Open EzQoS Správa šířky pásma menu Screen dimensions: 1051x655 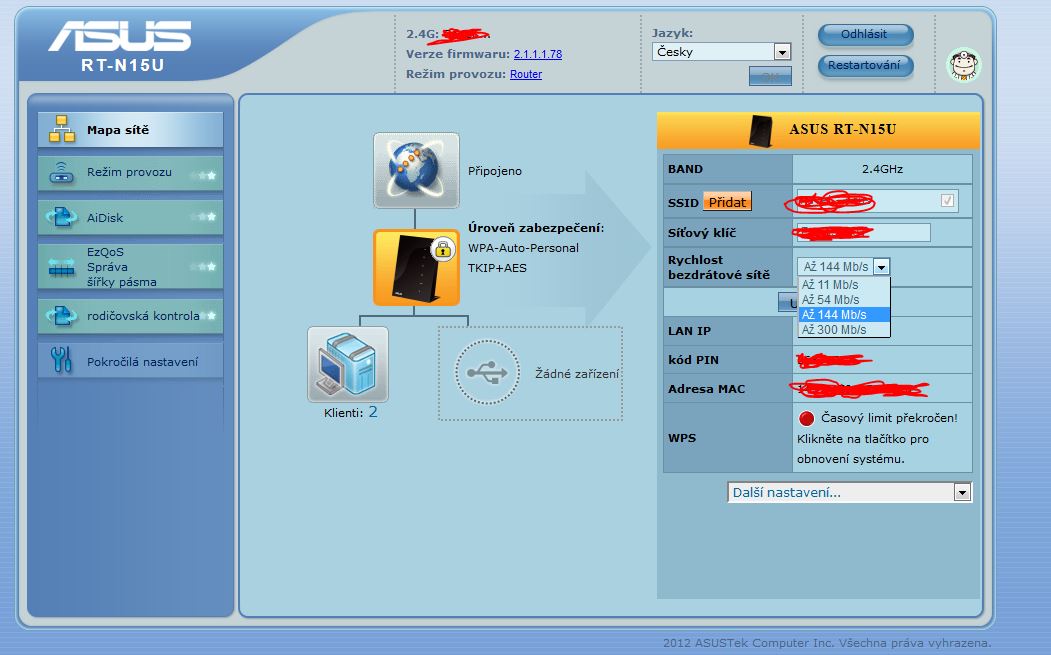130,267
